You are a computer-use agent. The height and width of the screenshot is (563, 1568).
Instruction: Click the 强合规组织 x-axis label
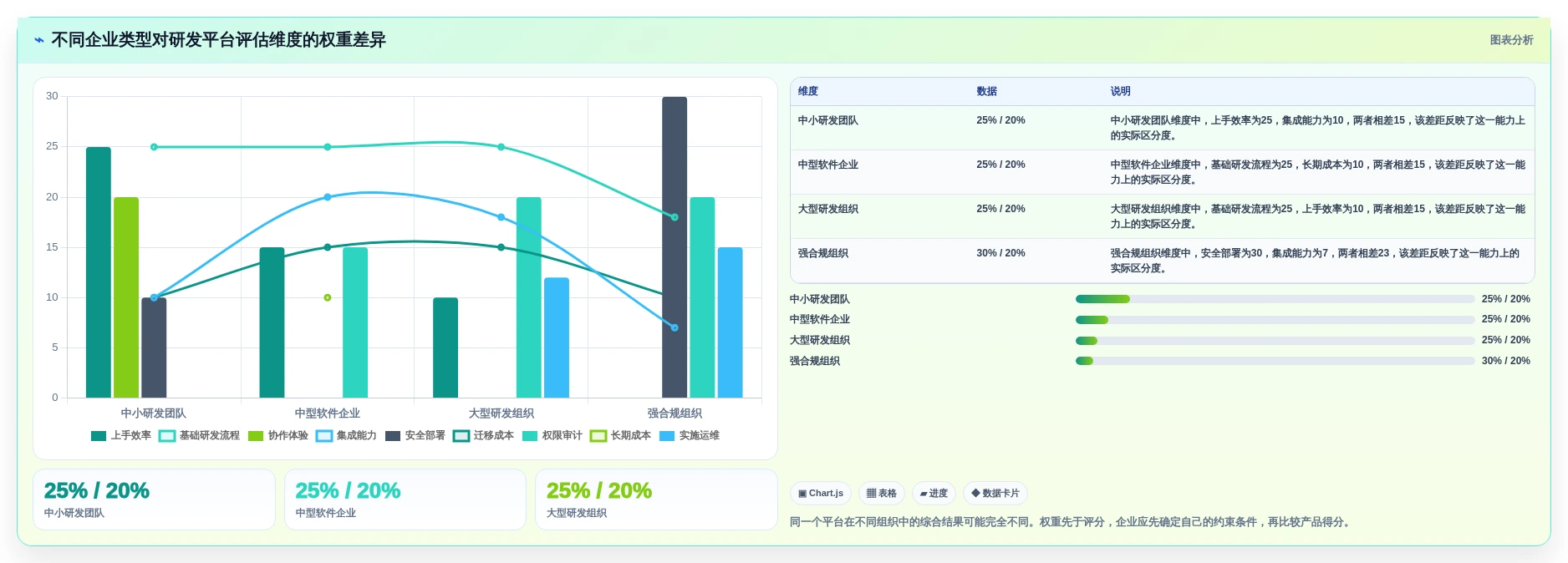[x=675, y=413]
